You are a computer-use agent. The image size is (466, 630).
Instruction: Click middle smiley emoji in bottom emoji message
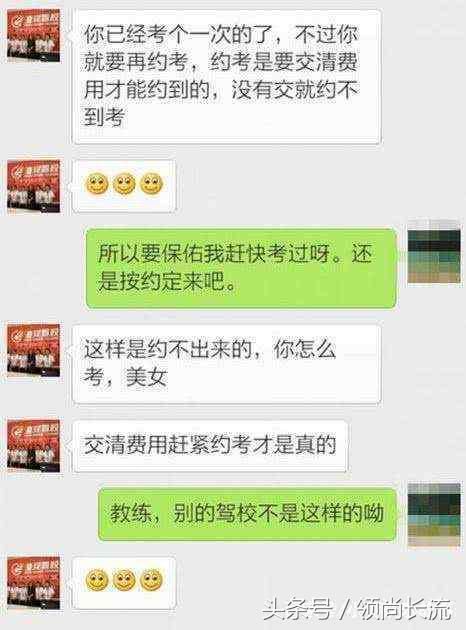124,580
